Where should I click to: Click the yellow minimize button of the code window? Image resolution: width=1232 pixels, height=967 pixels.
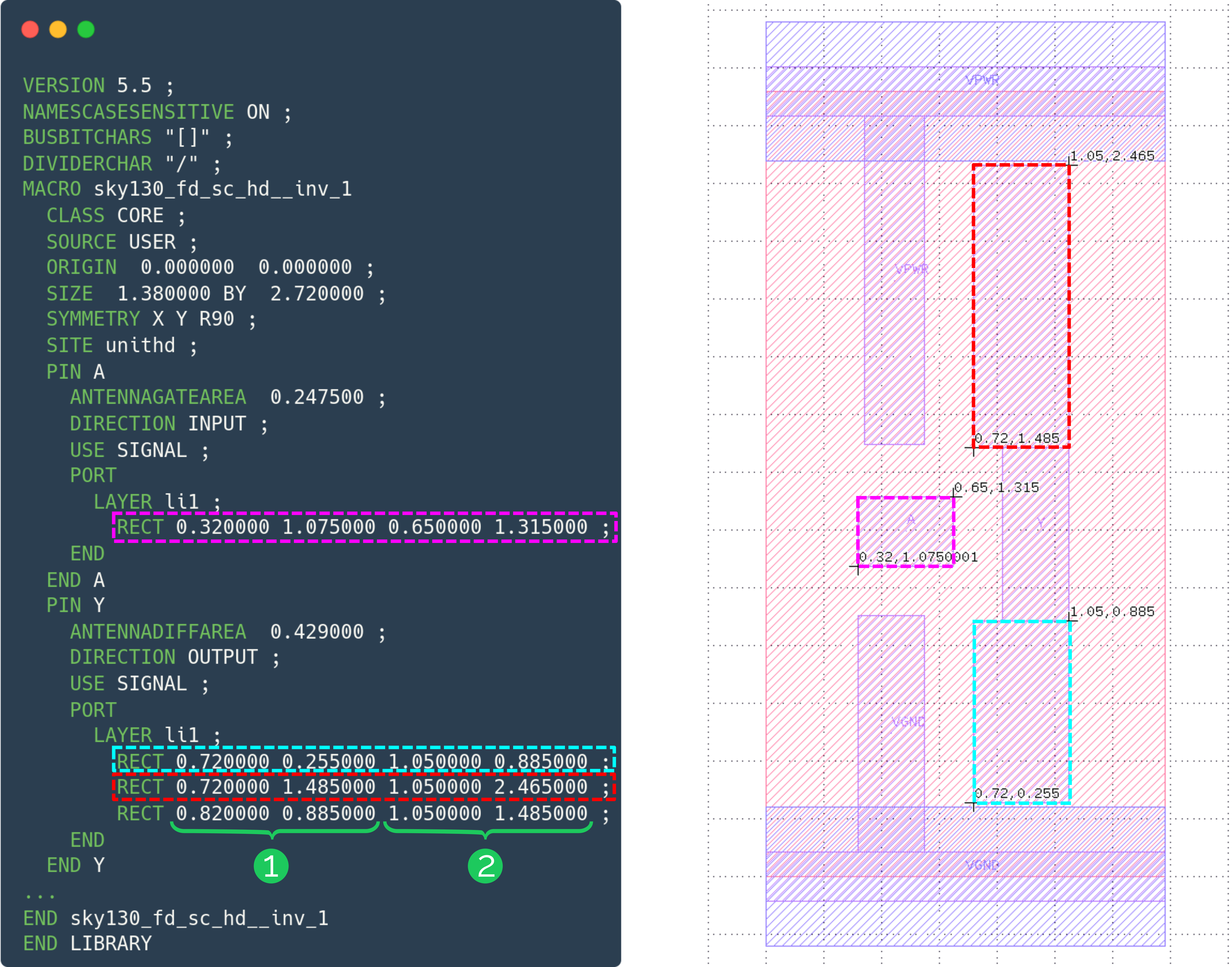click(58, 29)
